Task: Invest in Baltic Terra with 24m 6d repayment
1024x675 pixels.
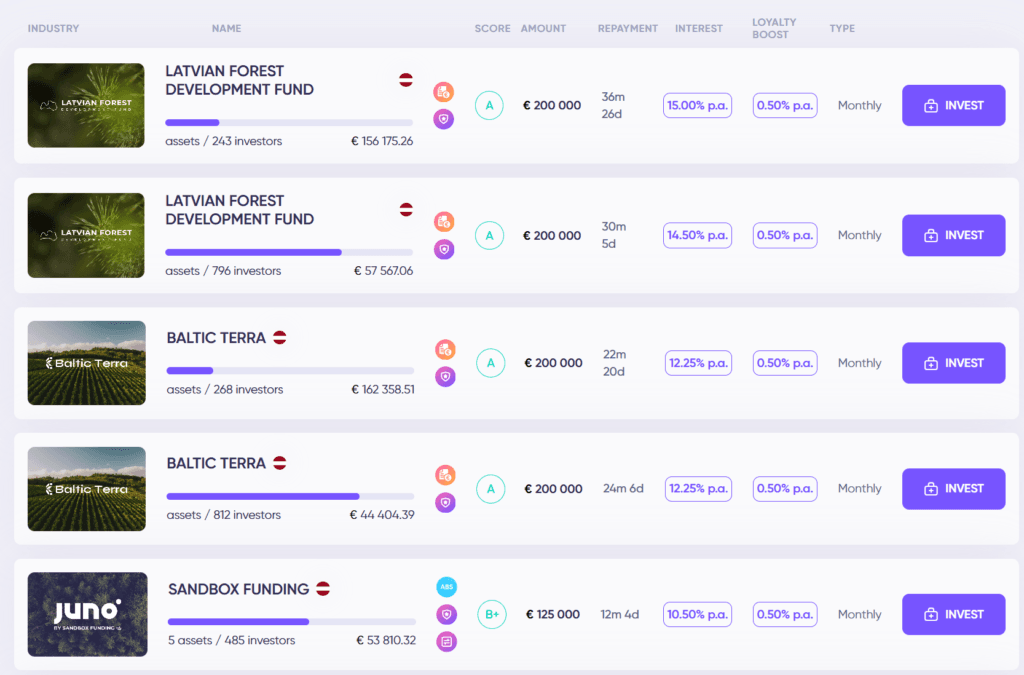Action: point(953,489)
